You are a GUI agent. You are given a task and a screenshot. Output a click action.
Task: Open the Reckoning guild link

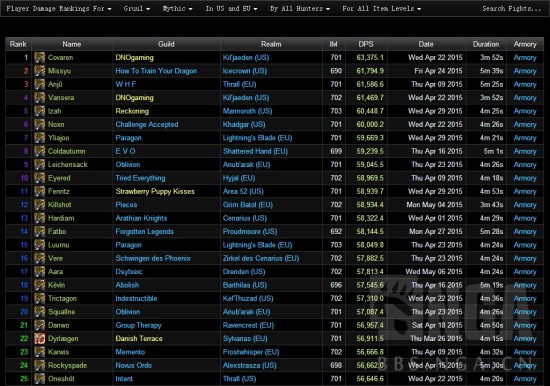(132, 111)
